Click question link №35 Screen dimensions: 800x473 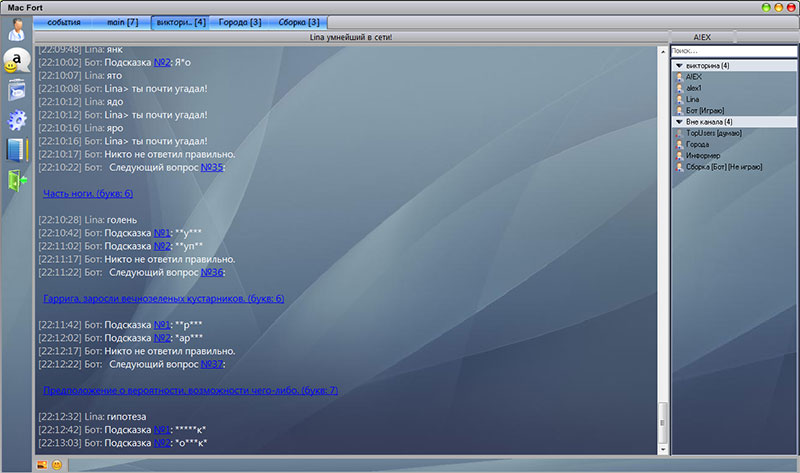212,167
